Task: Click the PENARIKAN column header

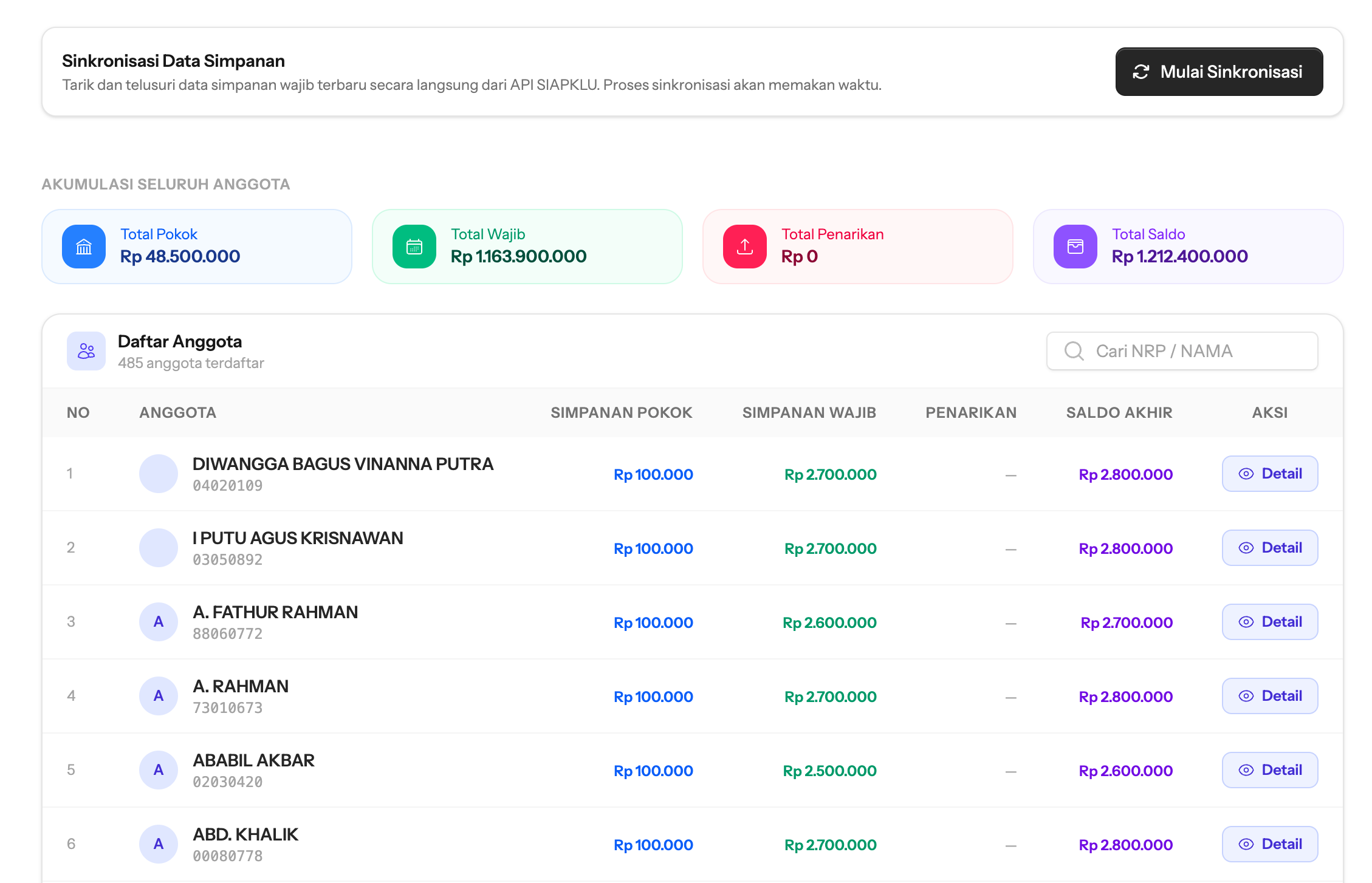Action: coord(971,413)
